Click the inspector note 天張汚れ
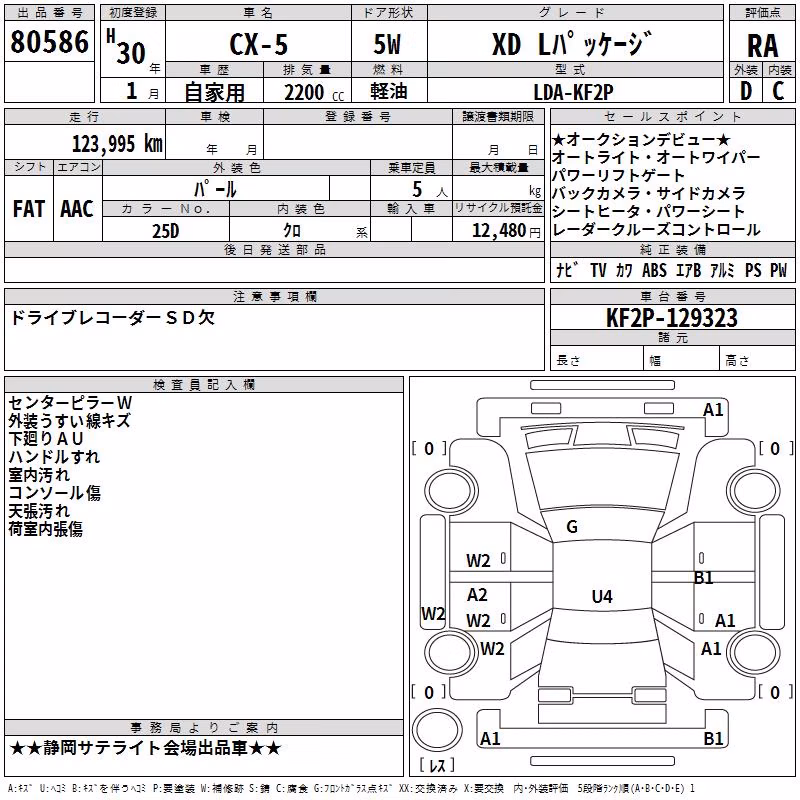The image size is (800, 800). (x=39, y=510)
